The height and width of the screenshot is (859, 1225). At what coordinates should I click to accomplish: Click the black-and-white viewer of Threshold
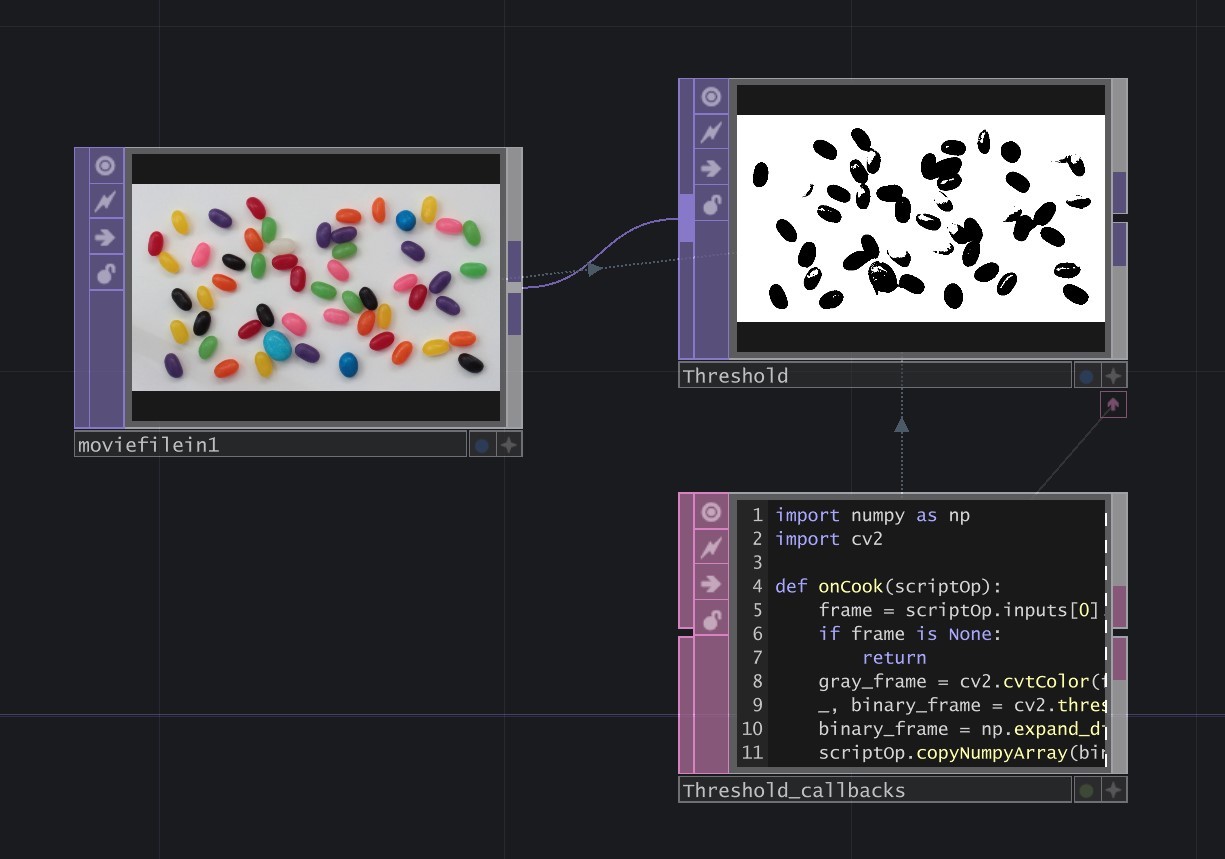pyautogui.click(x=921, y=218)
